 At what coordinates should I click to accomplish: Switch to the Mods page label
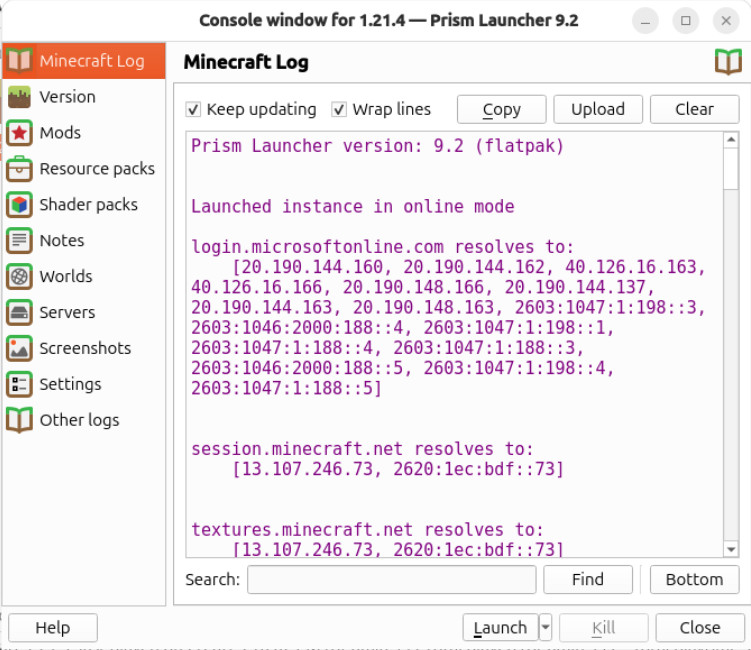coord(60,133)
